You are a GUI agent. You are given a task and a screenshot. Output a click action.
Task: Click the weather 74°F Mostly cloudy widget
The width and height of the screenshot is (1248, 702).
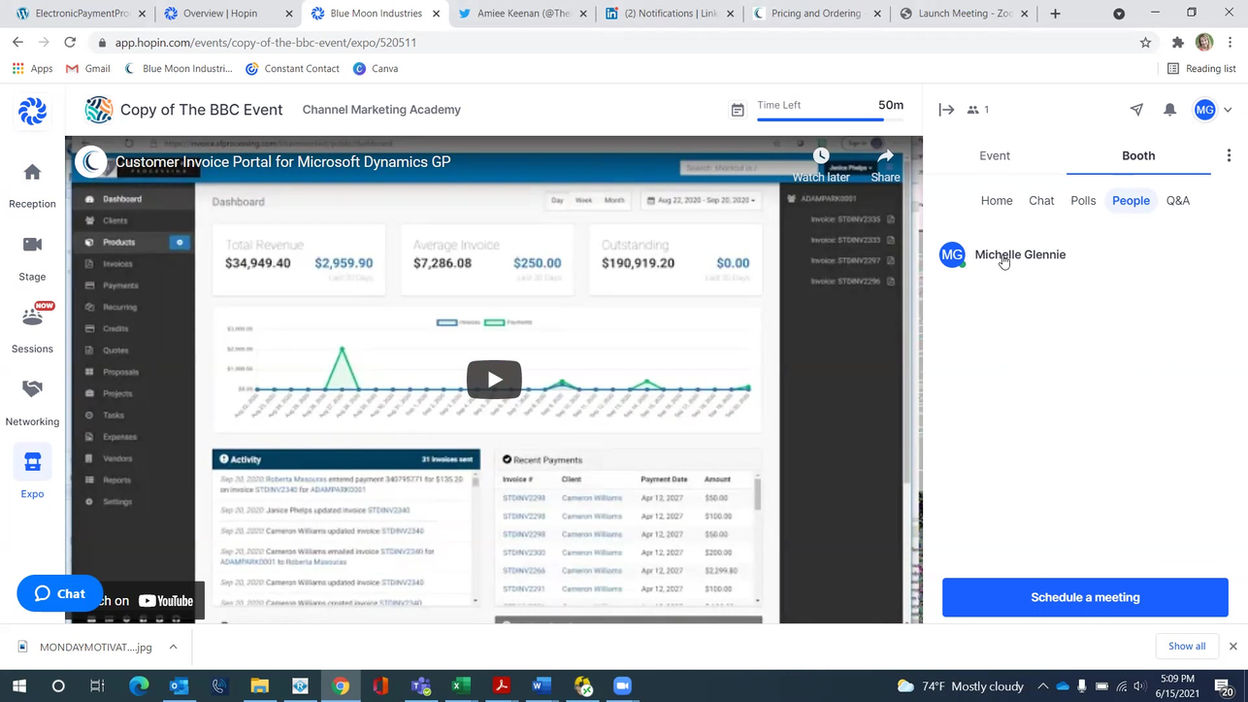tap(961, 686)
